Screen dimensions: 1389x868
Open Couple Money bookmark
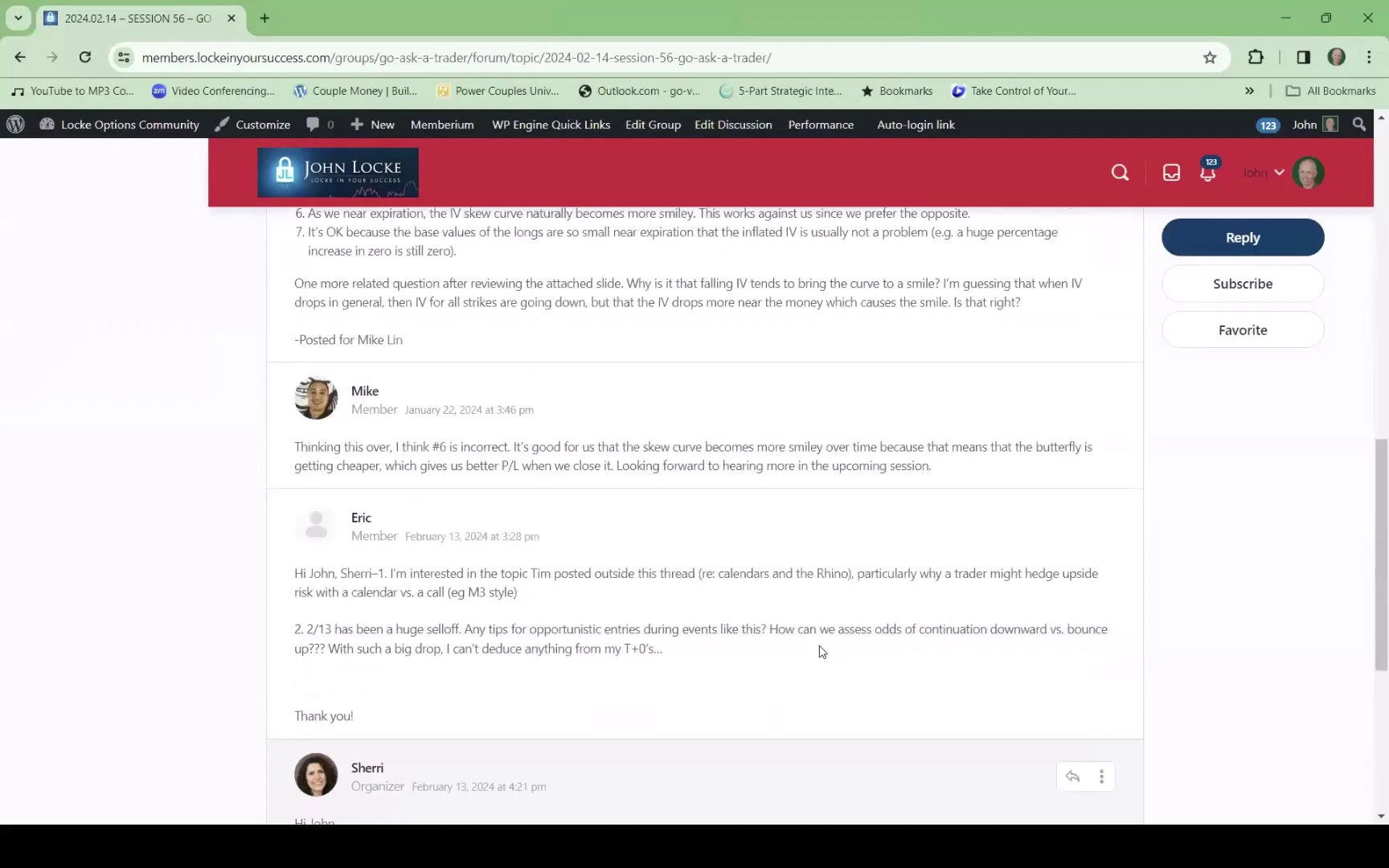click(x=355, y=91)
